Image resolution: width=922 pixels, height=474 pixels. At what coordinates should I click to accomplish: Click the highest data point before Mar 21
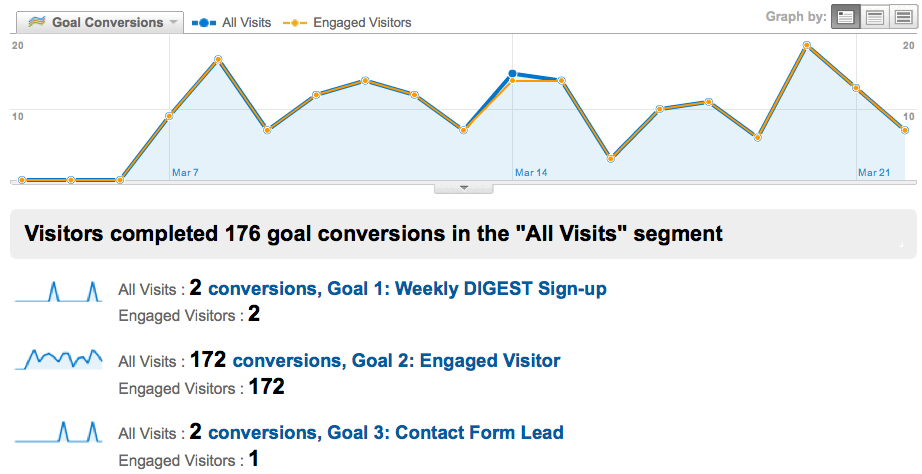pos(807,45)
